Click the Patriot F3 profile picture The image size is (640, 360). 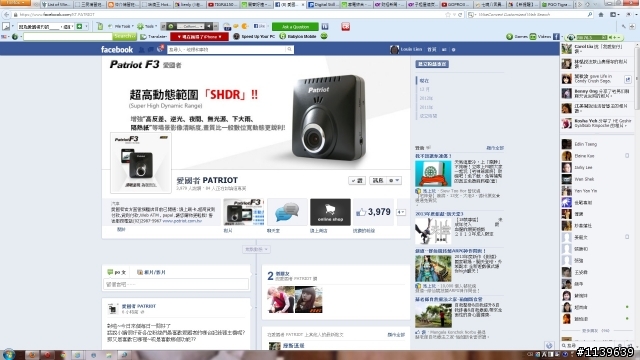click(141, 163)
